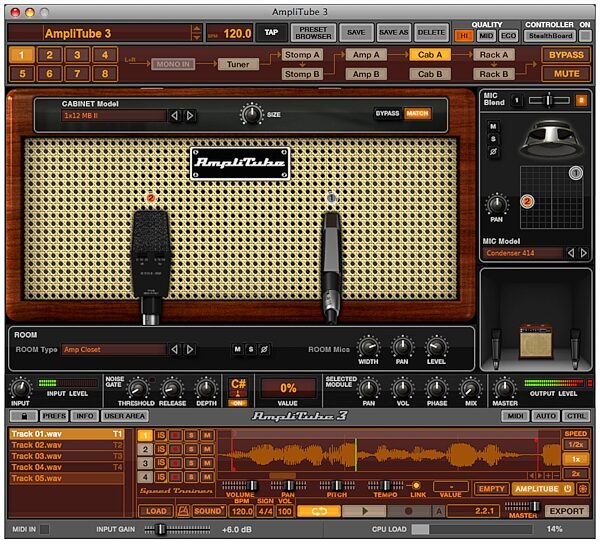This screenshot has width=600, height=544.
Task: Click the IS button on track row 2
Action: 161,449
